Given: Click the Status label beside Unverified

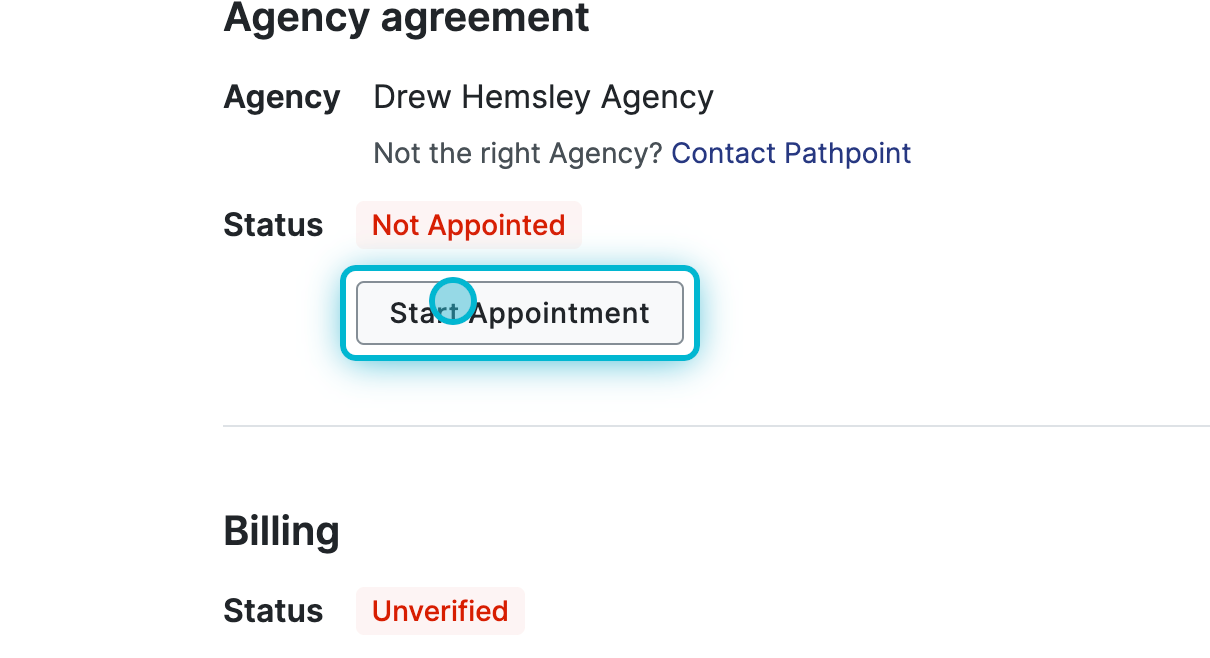Looking at the screenshot, I should 273,610.
